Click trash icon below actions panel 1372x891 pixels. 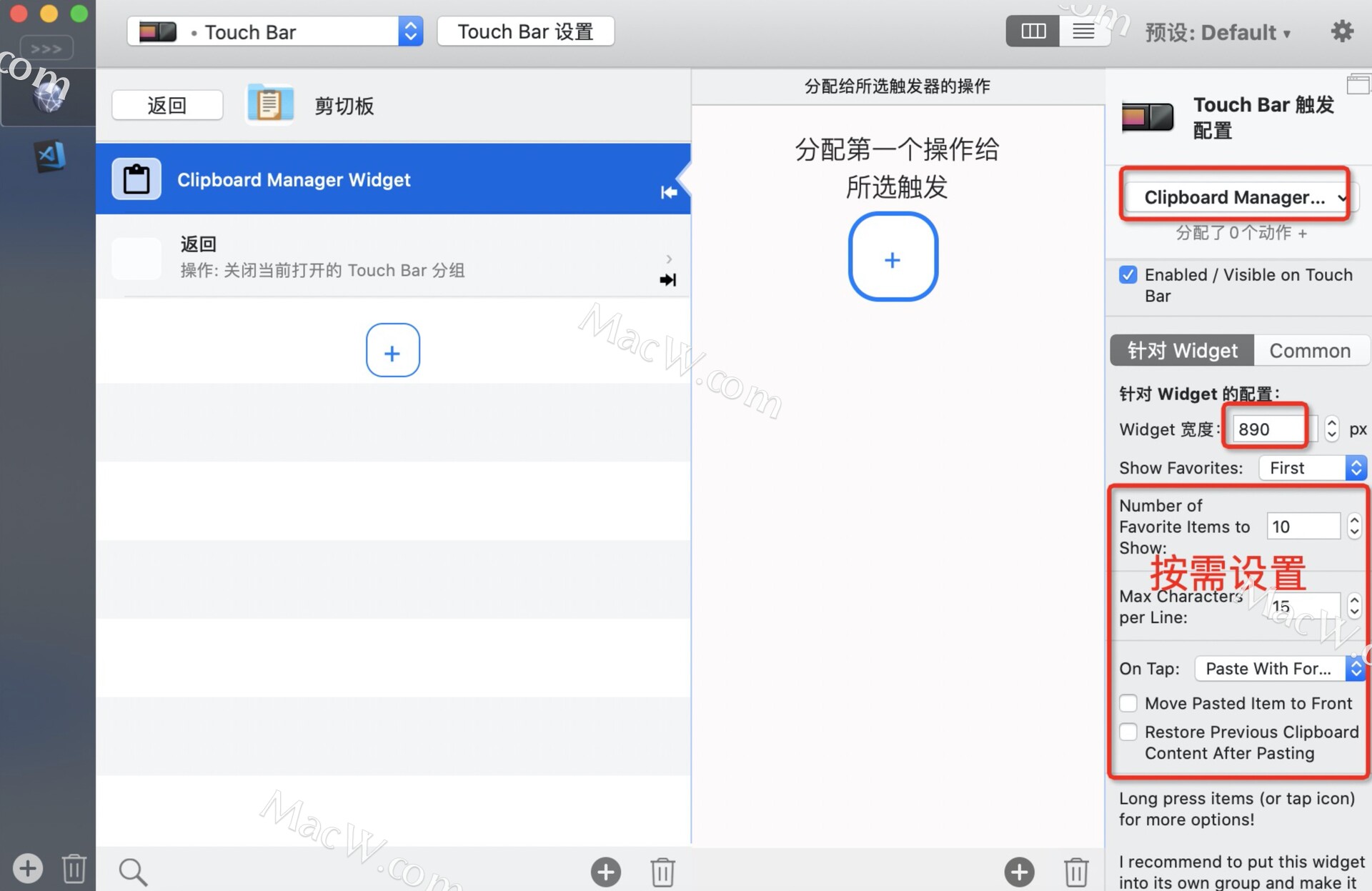click(1075, 872)
